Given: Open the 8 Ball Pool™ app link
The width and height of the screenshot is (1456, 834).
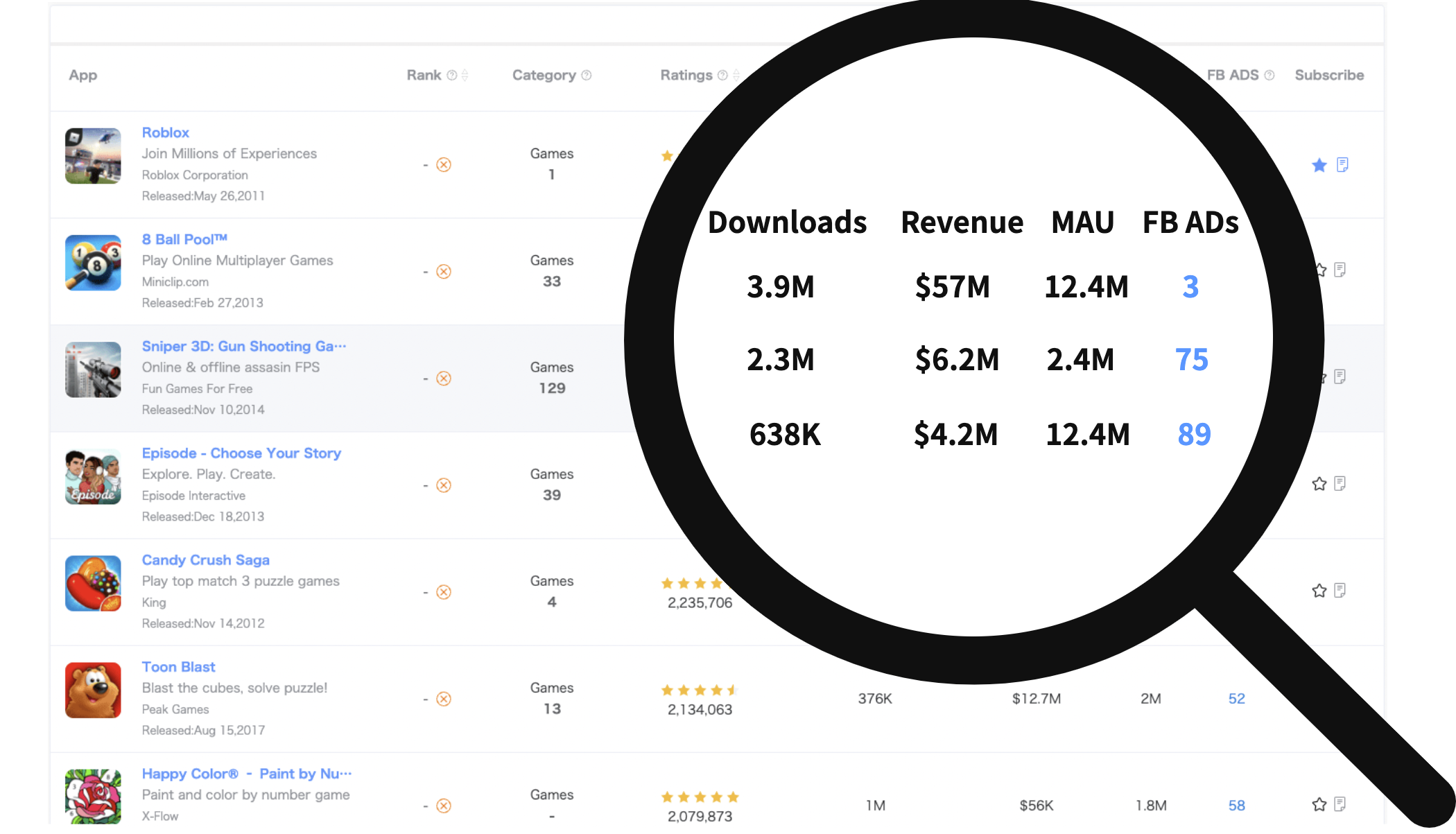Looking at the screenshot, I should [184, 239].
